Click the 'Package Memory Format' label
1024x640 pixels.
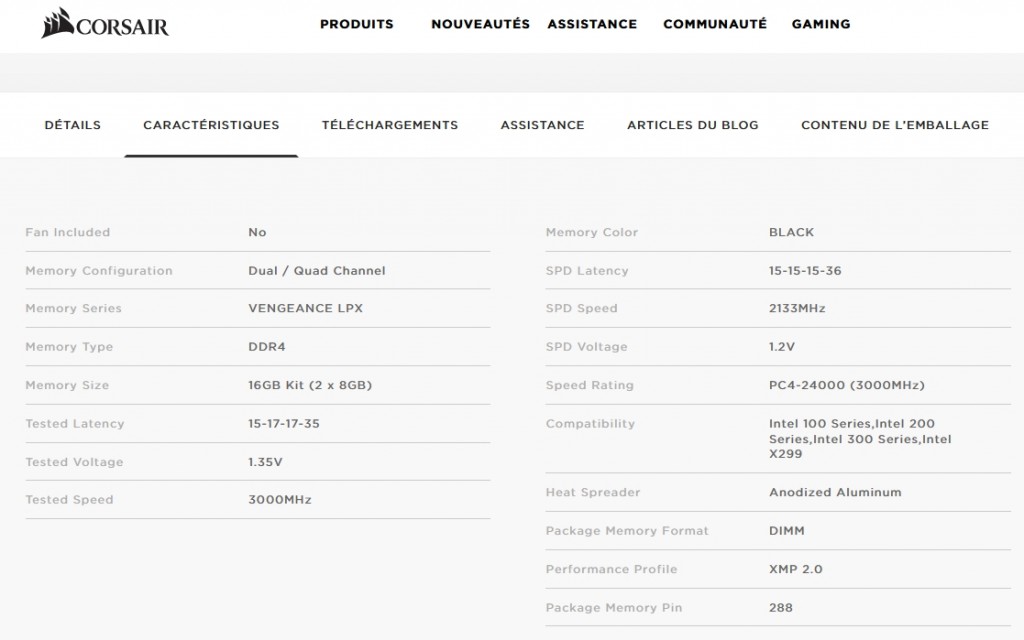[626, 531]
